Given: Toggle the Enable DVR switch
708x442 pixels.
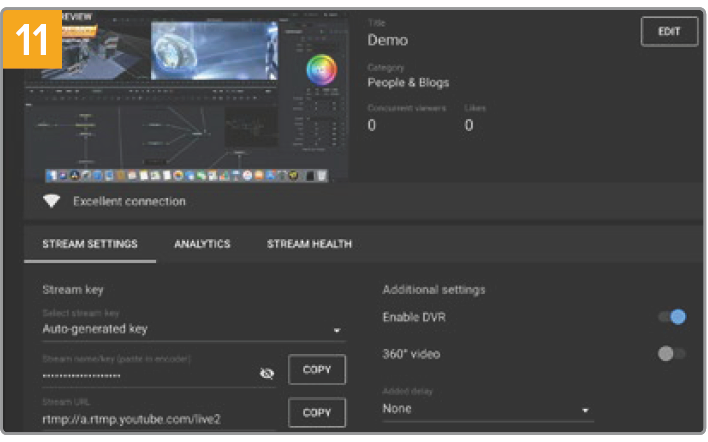Looking at the screenshot, I should [672, 317].
